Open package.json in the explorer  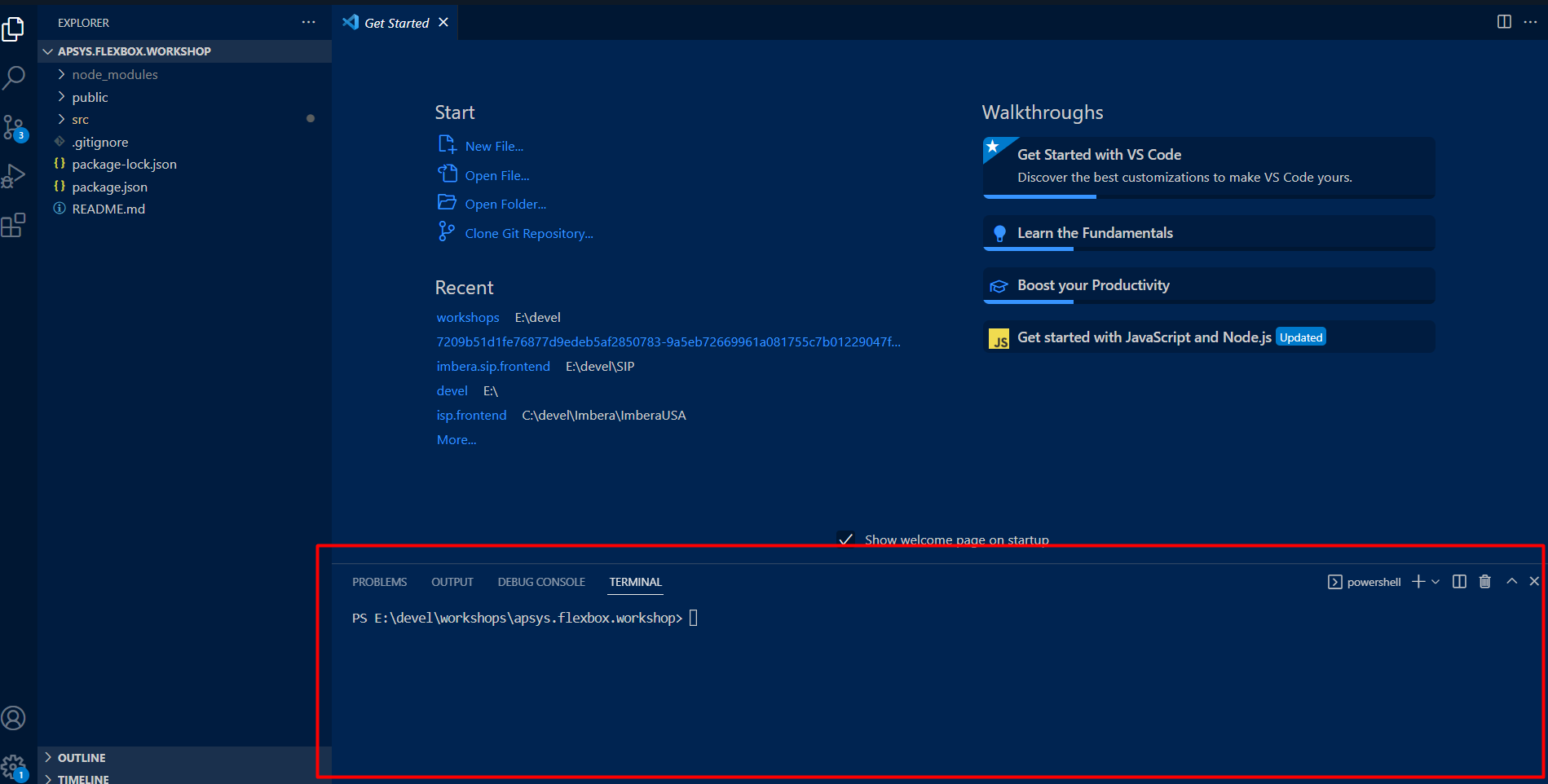coord(109,187)
